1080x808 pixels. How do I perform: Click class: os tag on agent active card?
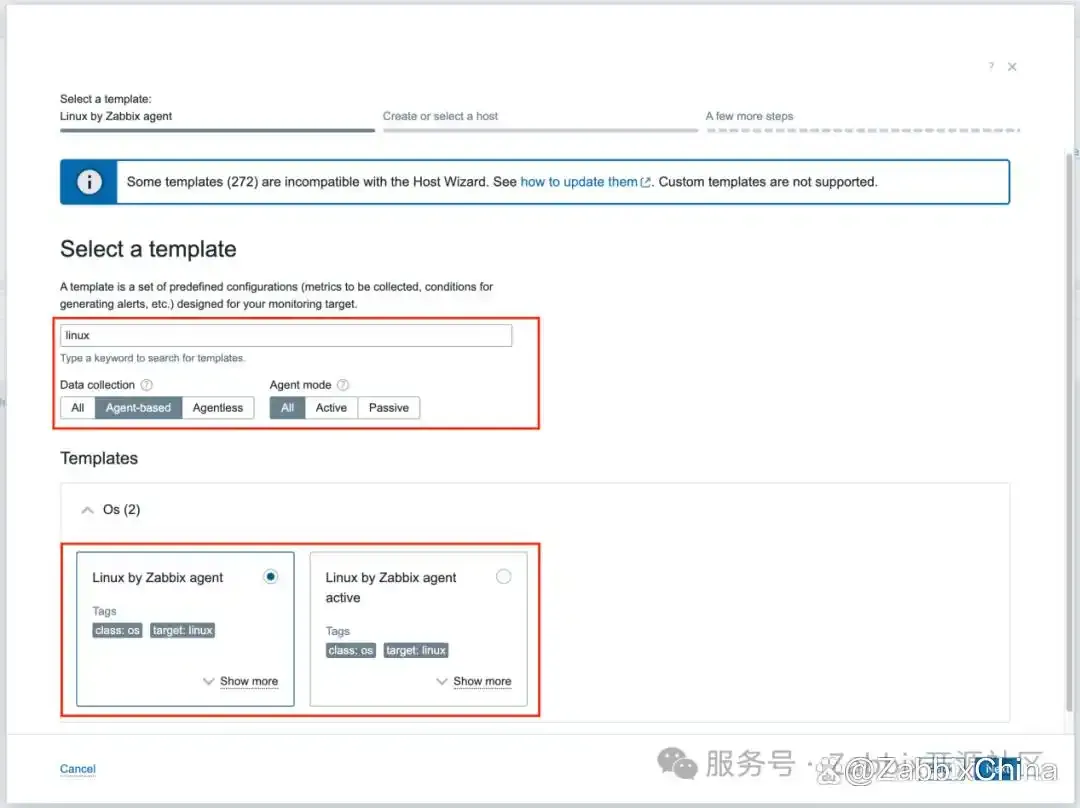[351, 650]
